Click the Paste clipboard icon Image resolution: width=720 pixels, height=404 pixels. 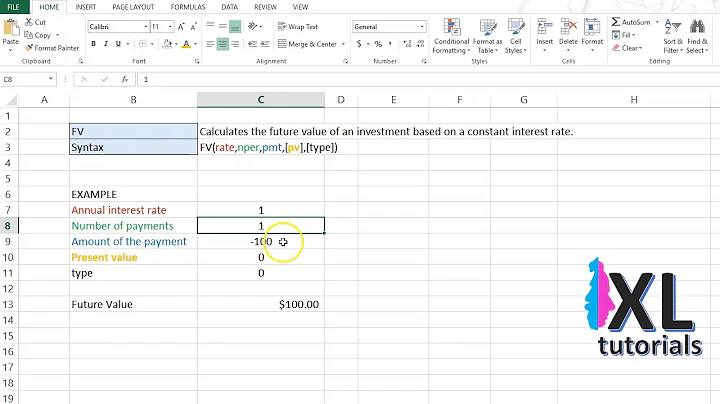coord(11,28)
